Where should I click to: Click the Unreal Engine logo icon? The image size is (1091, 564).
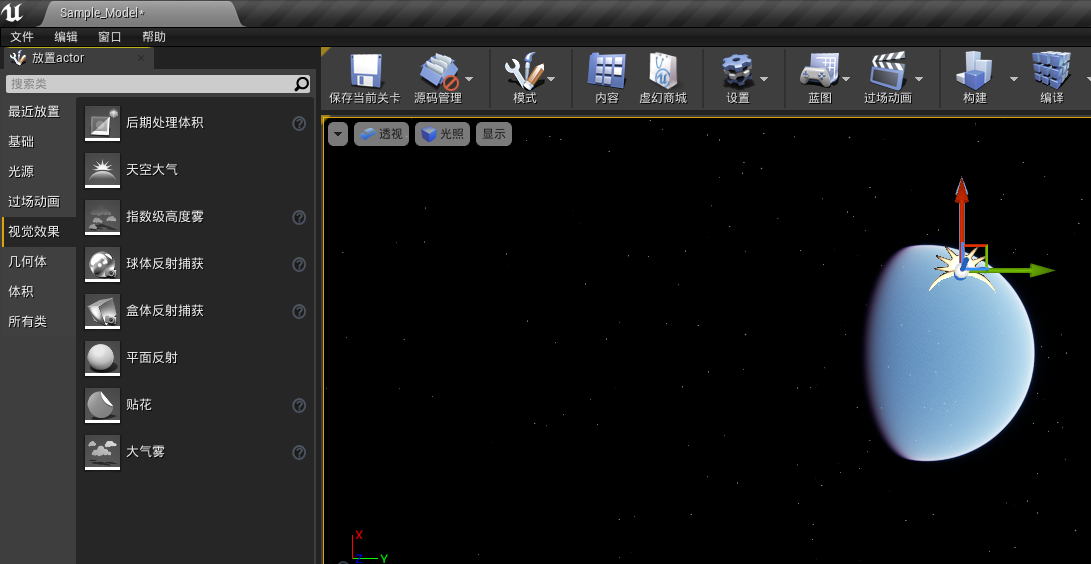pos(12,12)
